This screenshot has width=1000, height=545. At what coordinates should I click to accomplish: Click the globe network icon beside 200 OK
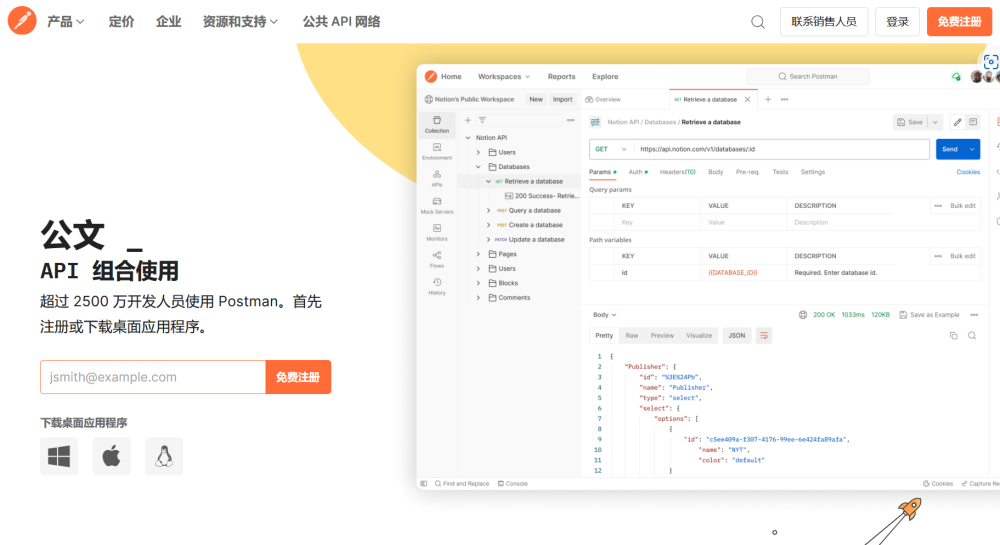(x=803, y=315)
